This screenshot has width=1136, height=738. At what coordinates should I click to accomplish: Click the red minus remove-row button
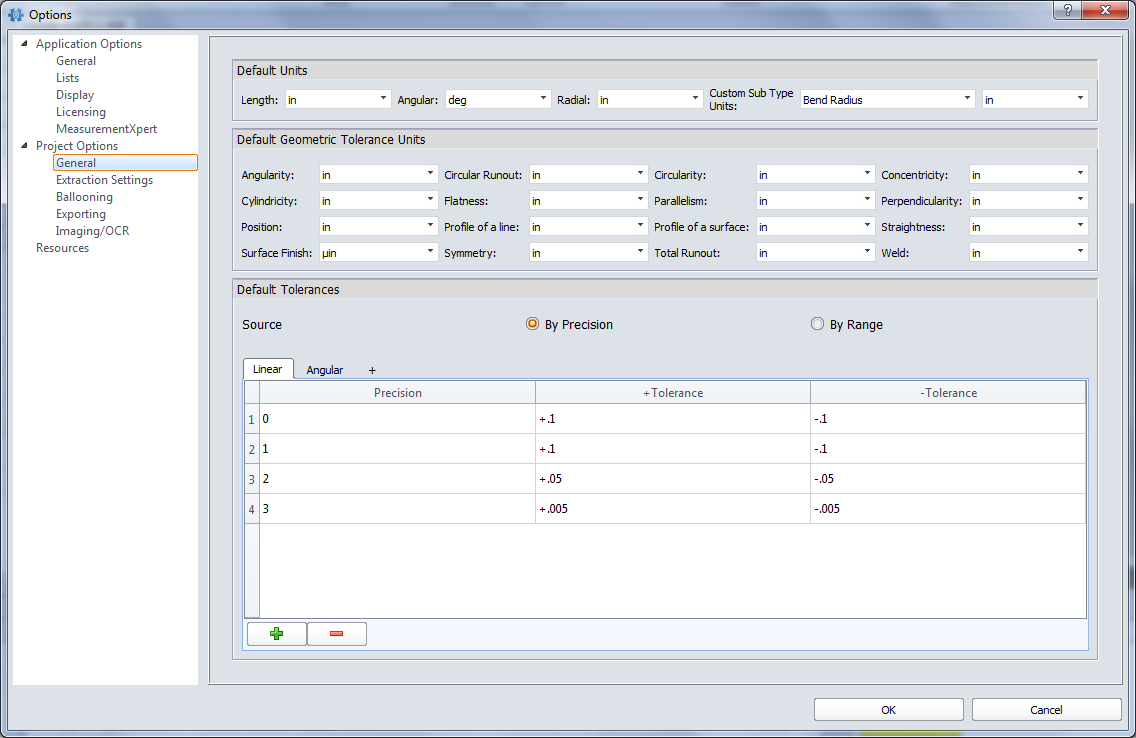point(337,634)
